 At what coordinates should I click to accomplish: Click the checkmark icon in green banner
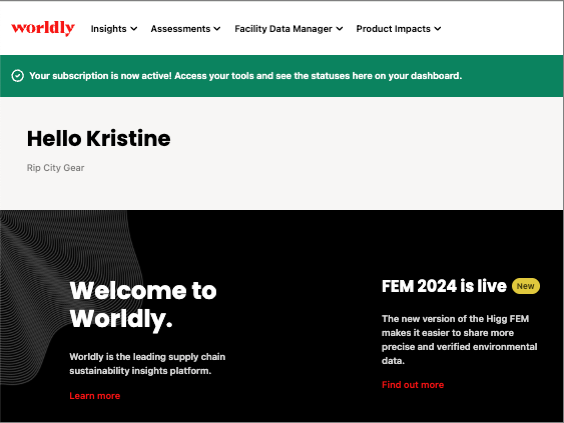tap(18, 76)
